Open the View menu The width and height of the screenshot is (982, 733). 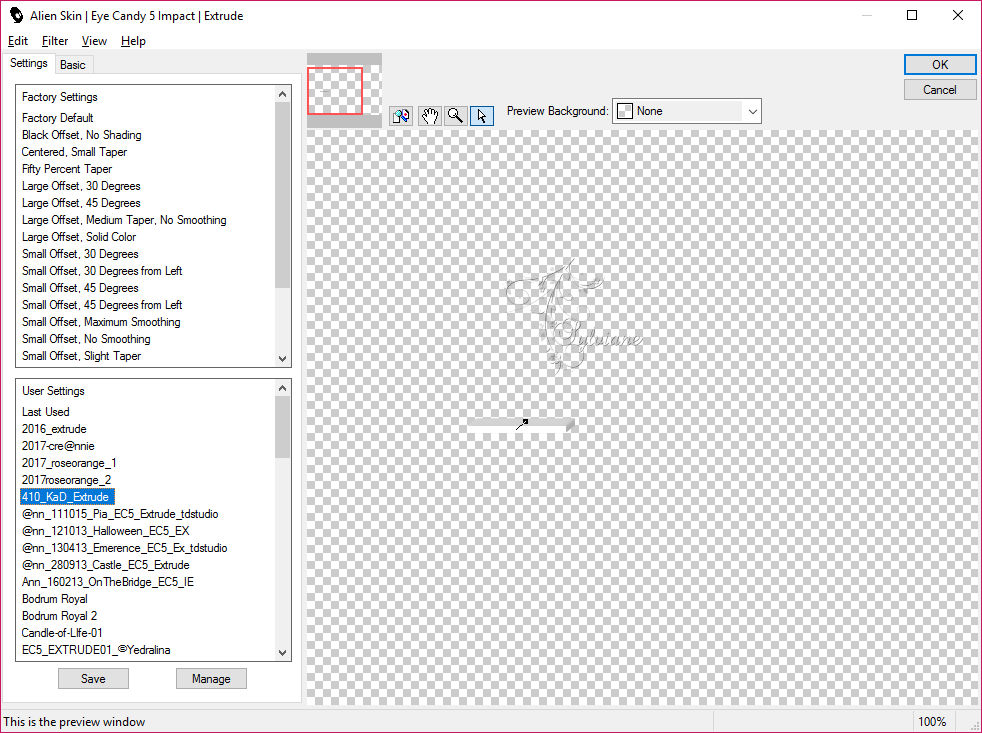pyautogui.click(x=94, y=41)
